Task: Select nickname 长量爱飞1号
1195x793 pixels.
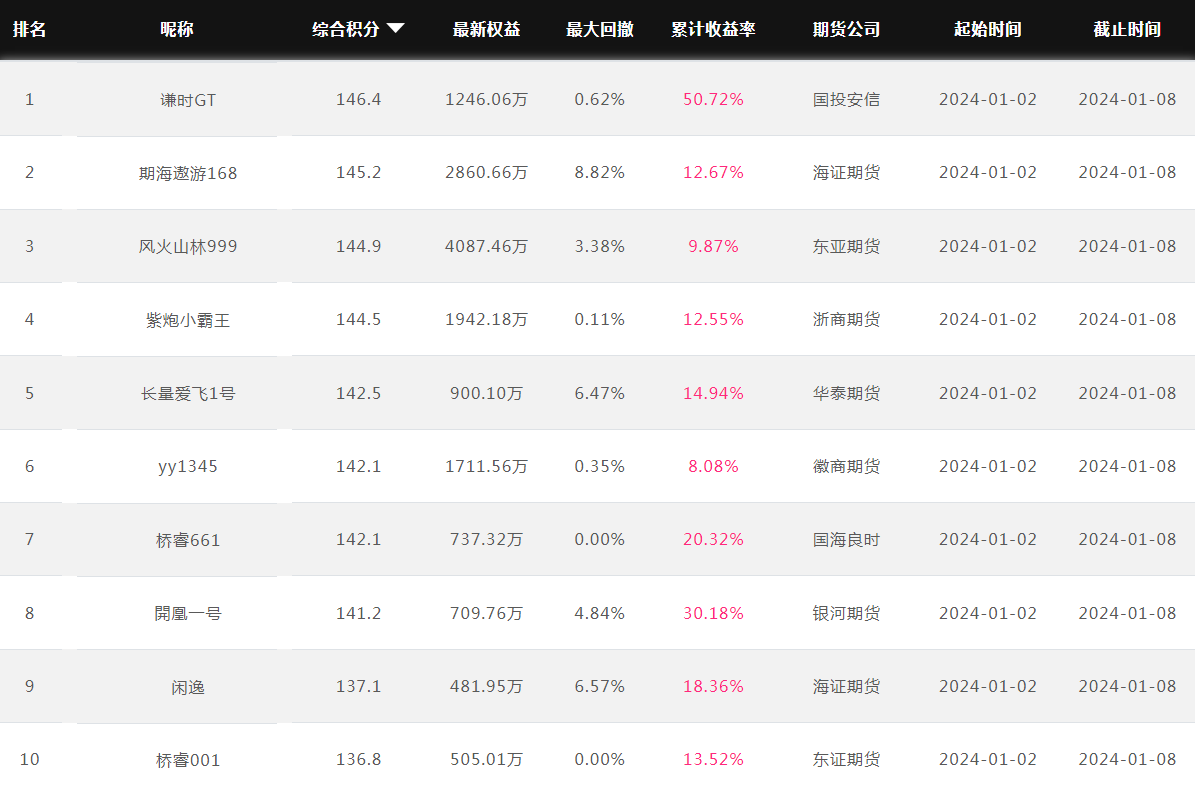Action: 188,393
